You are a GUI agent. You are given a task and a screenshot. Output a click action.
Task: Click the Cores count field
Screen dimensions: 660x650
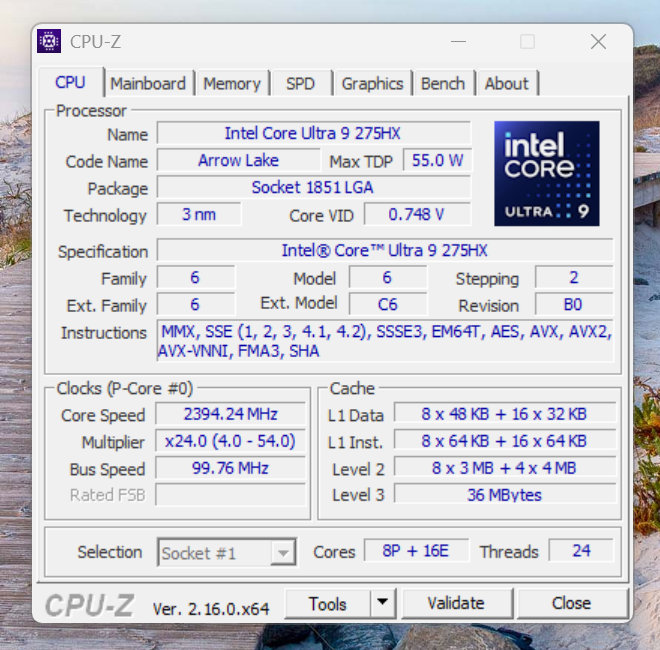pos(415,551)
